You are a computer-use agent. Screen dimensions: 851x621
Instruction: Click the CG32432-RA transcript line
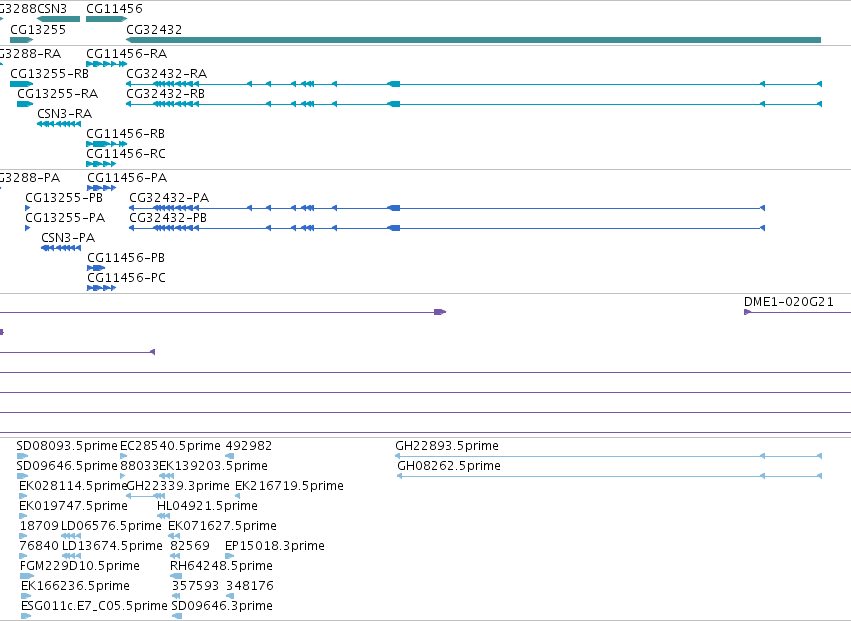tap(474, 84)
